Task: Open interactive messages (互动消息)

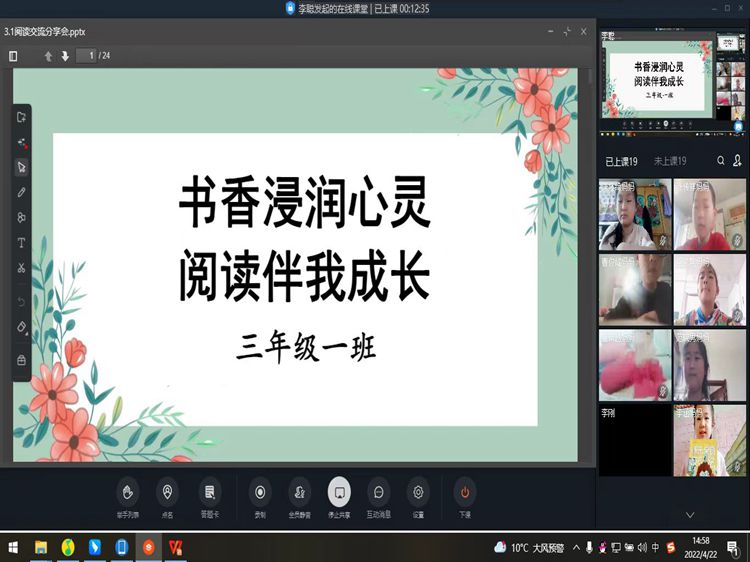Action: click(x=378, y=492)
